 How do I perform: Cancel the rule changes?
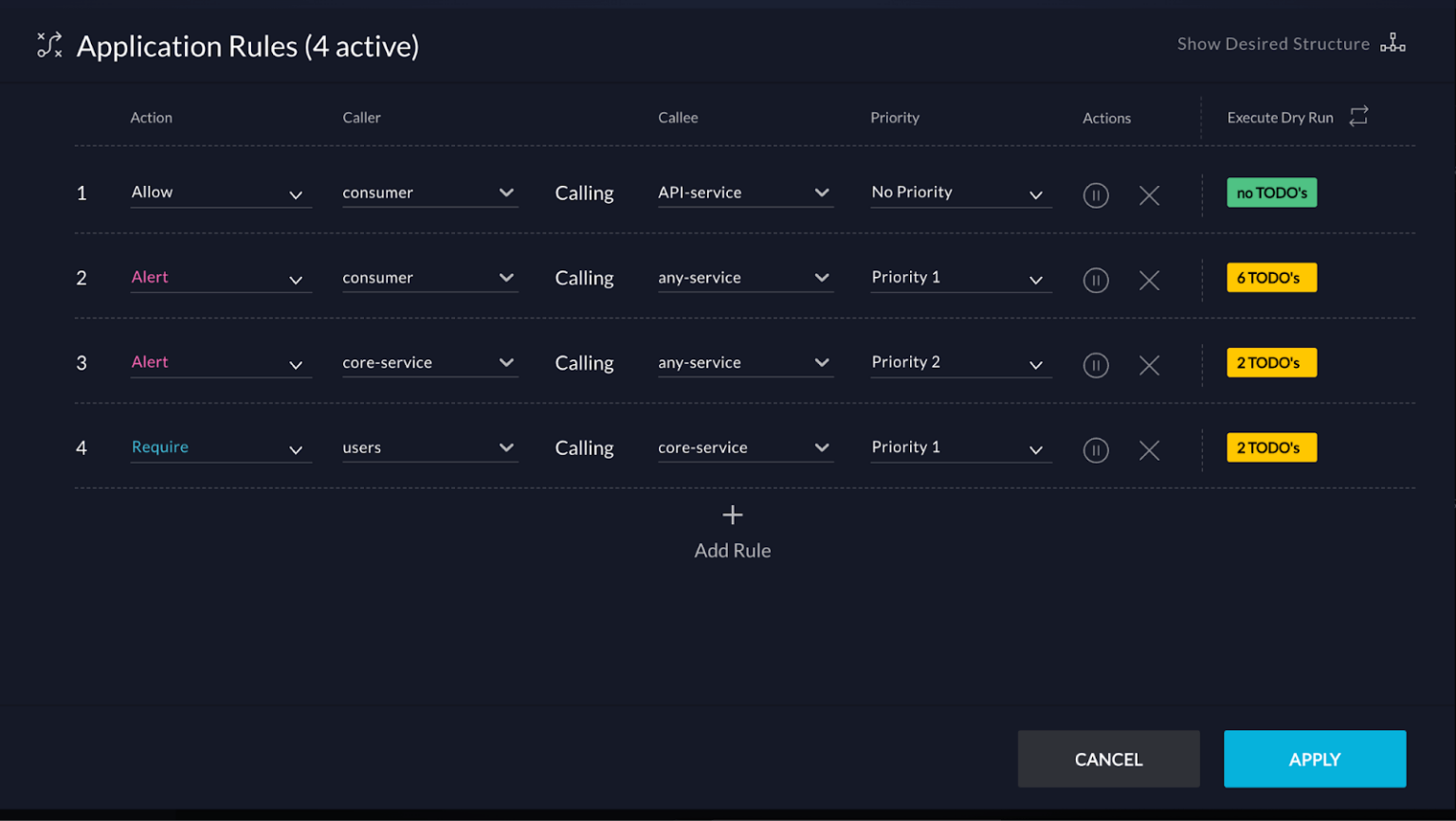click(x=1108, y=758)
